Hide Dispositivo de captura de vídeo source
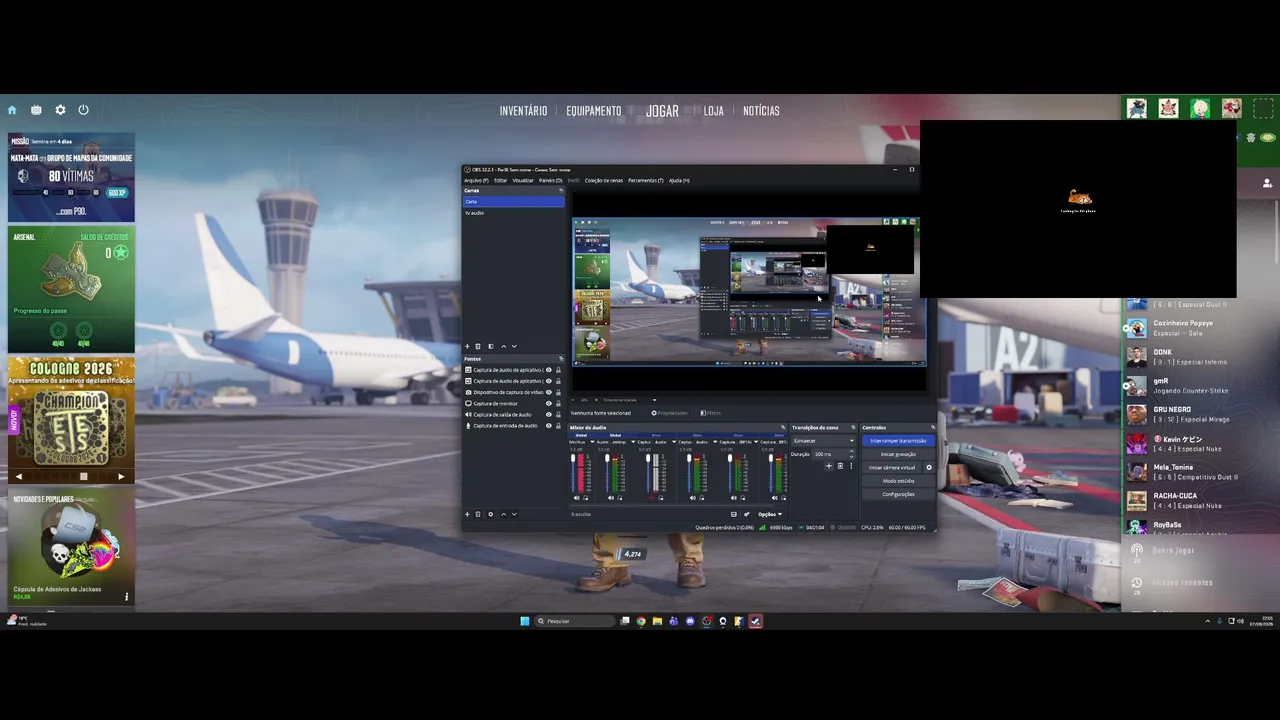The height and width of the screenshot is (720, 1280). click(548, 392)
